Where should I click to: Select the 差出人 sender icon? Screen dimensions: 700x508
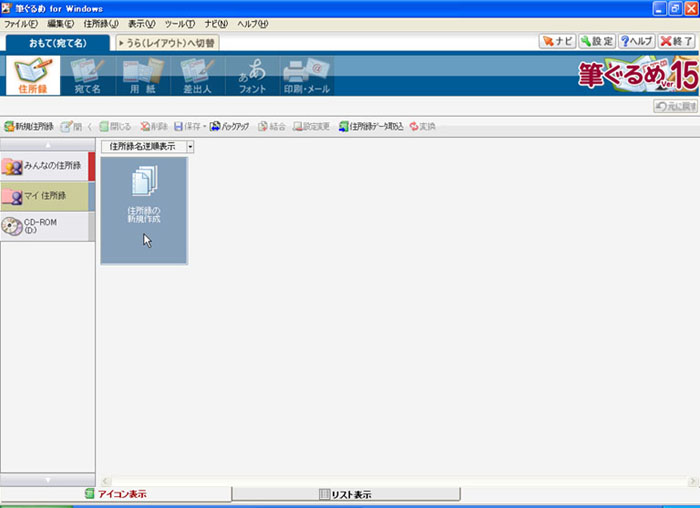tap(199, 76)
